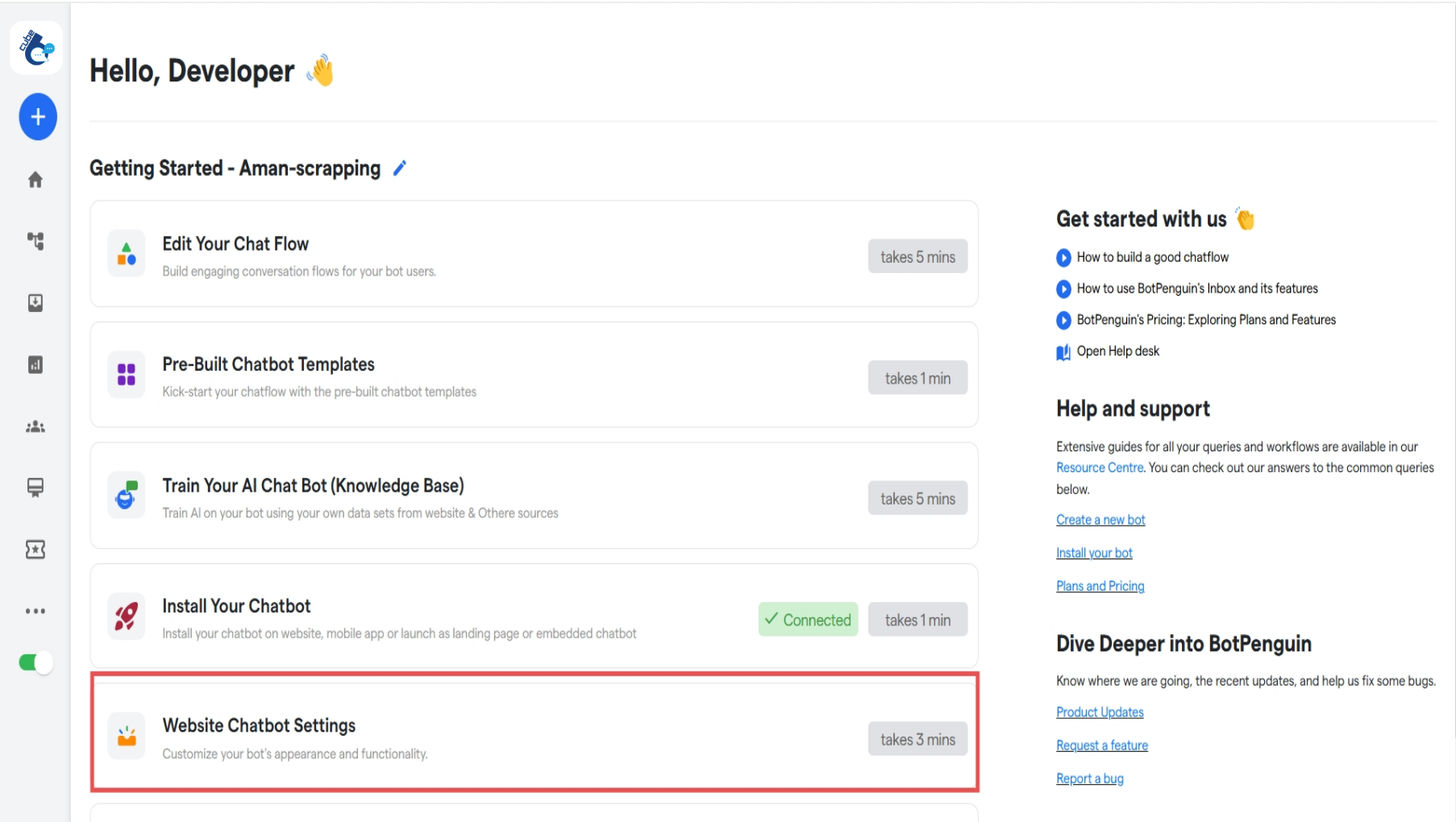Click the 'takes 3 mins' badge
Viewport: 1456px width, 822px height.
tap(917, 739)
